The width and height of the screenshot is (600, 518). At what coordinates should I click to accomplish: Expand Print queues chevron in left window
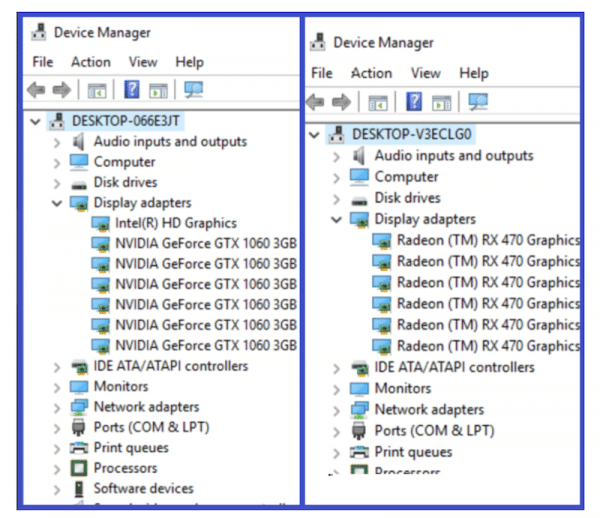[57, 449]
